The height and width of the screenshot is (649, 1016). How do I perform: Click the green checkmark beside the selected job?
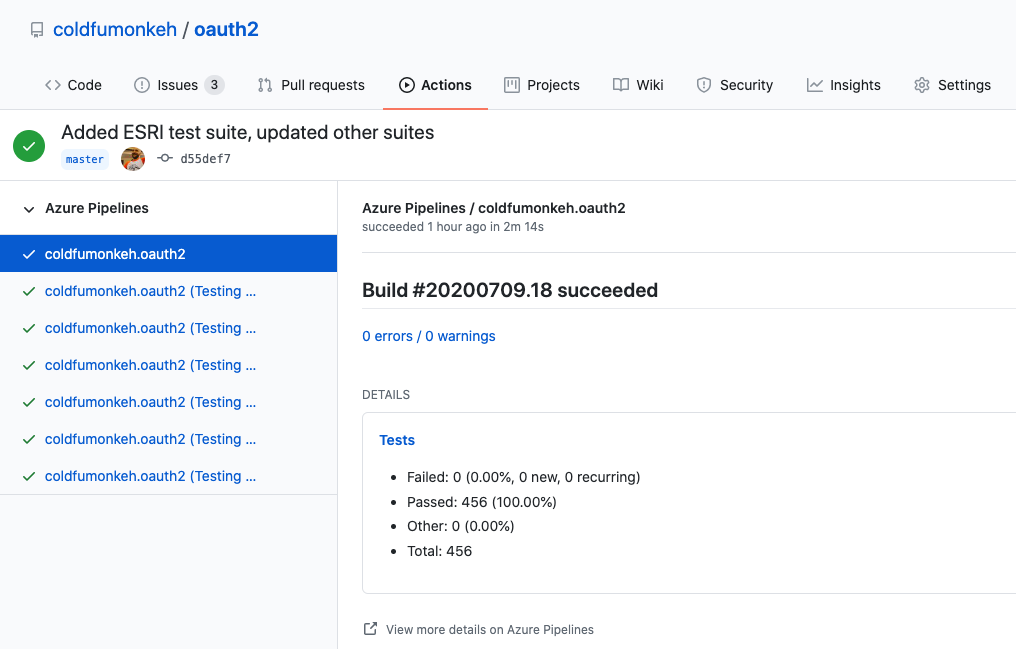pyautogui.click(x=28, y=253)
